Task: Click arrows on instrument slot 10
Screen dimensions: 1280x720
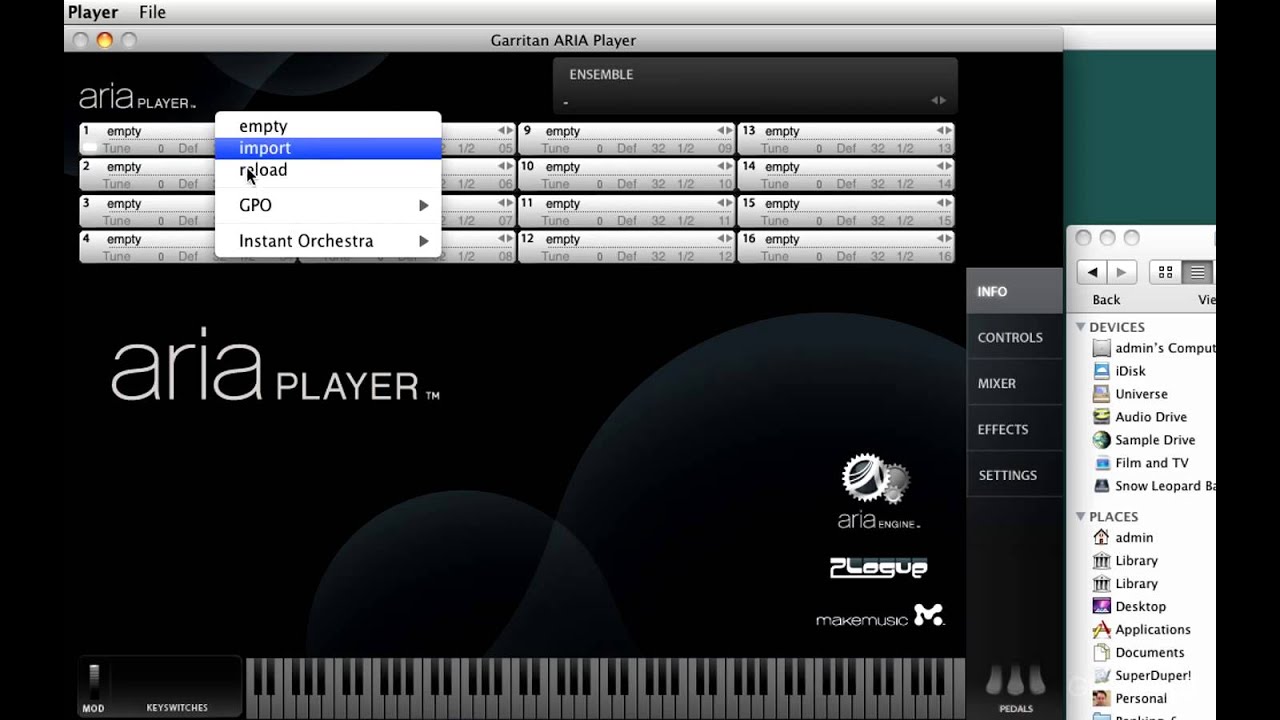Action: pos(724,167)
